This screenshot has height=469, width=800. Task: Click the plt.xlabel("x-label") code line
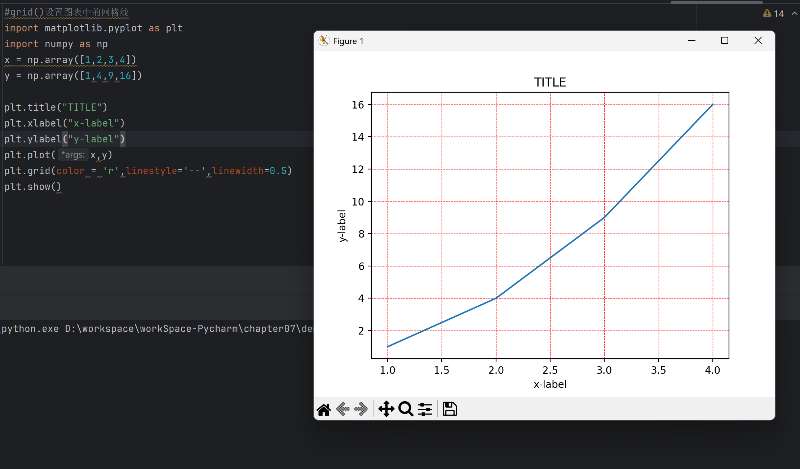65,123
